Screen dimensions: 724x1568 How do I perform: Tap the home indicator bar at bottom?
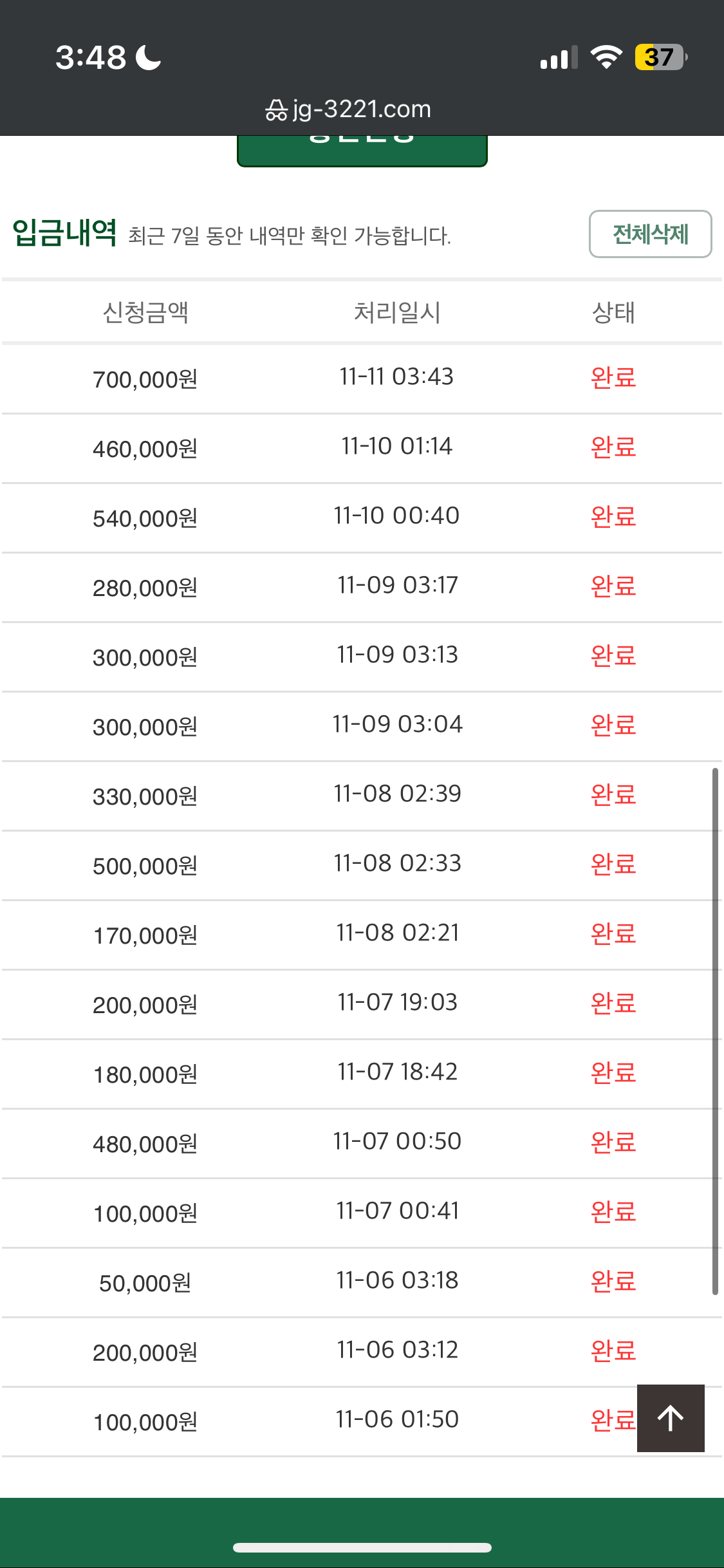[x=362, y=1547]
